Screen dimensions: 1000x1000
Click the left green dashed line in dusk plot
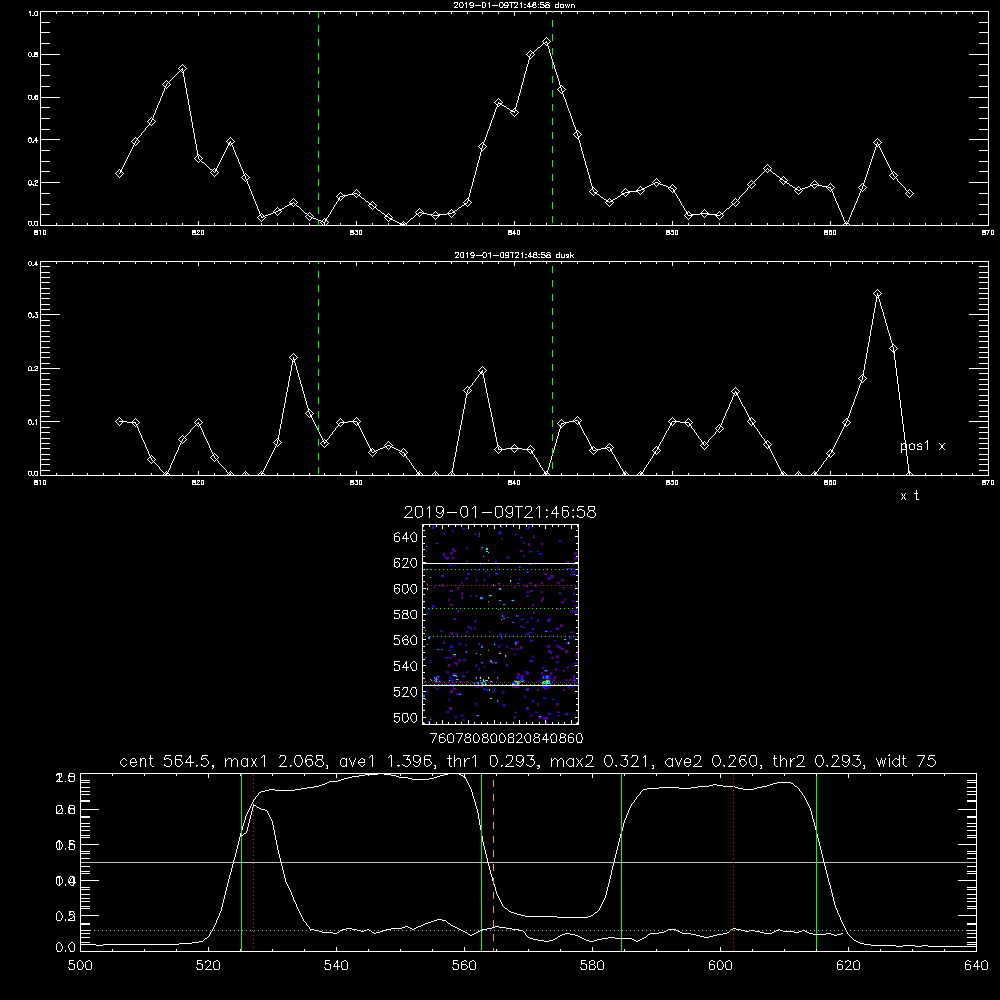click(318, 368)
